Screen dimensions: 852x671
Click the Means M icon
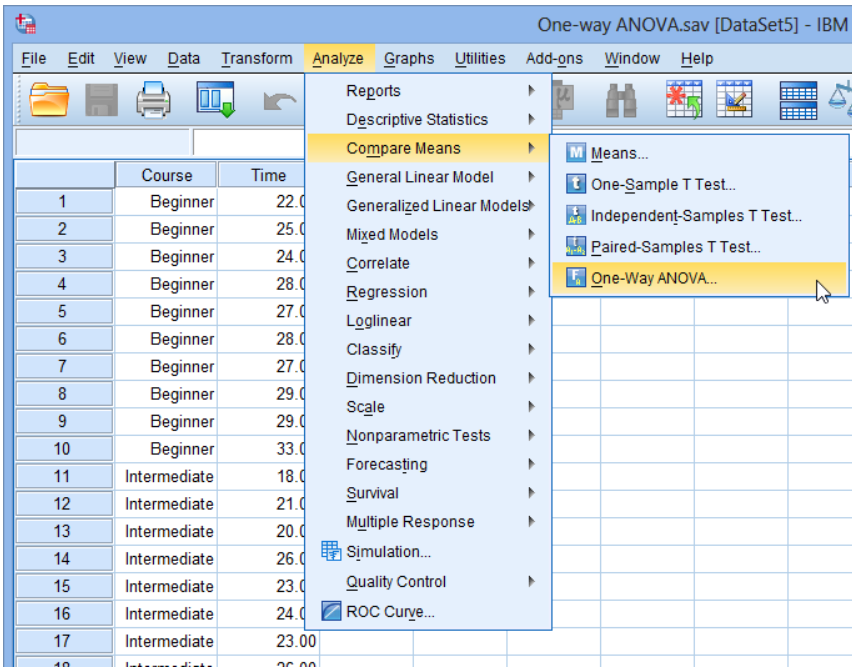point(575,153)
